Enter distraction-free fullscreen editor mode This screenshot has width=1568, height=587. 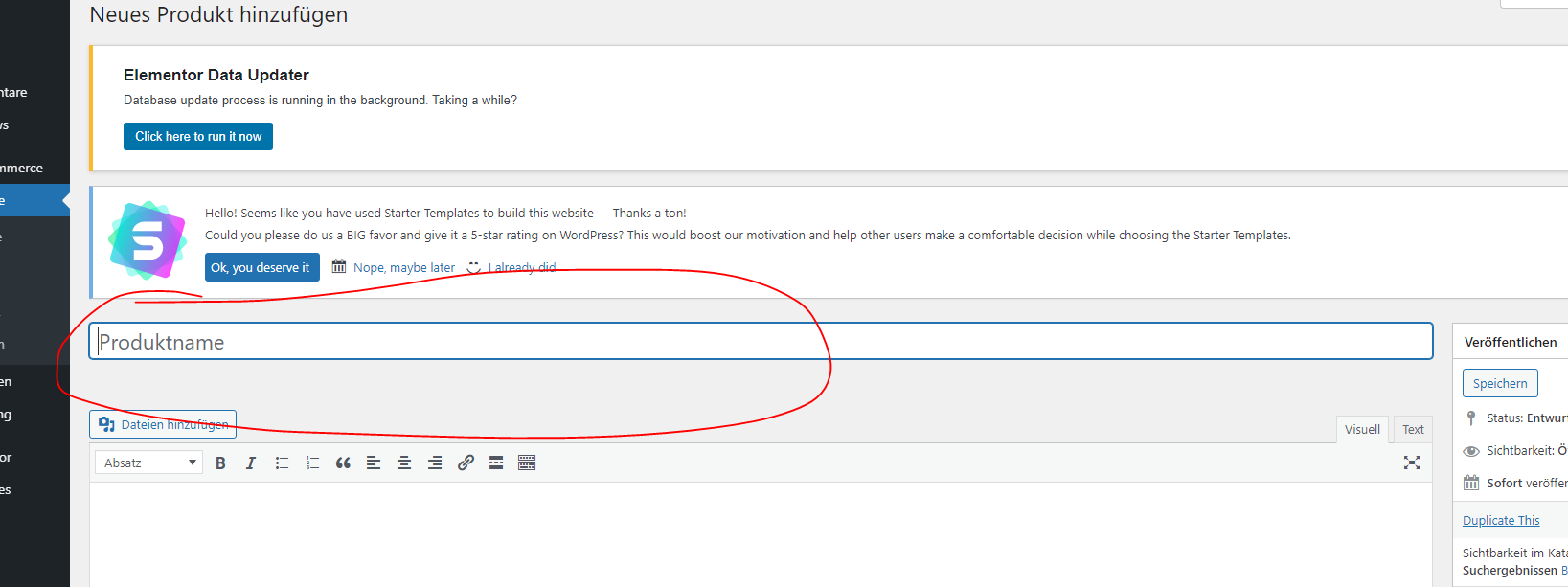click(1411, 463)
